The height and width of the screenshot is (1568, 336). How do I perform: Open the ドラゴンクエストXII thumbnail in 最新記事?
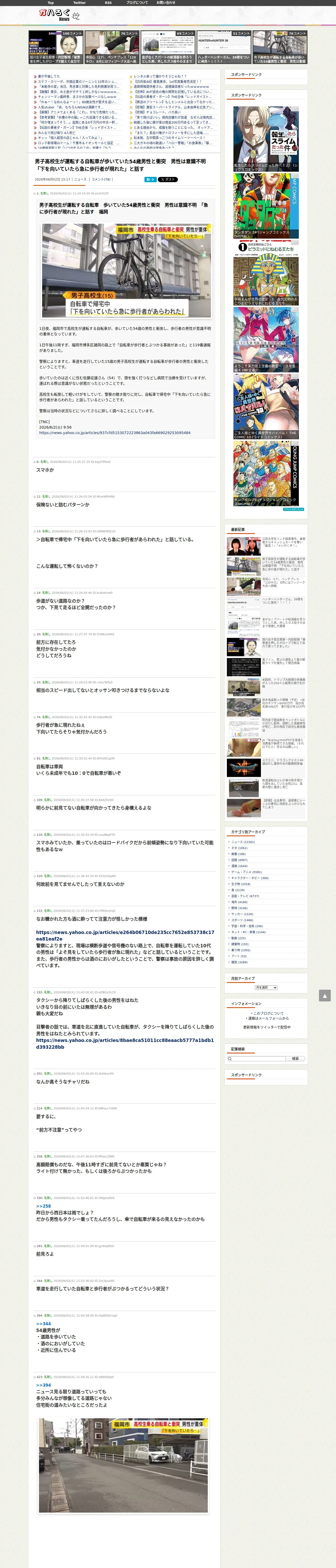pos(243,768)
